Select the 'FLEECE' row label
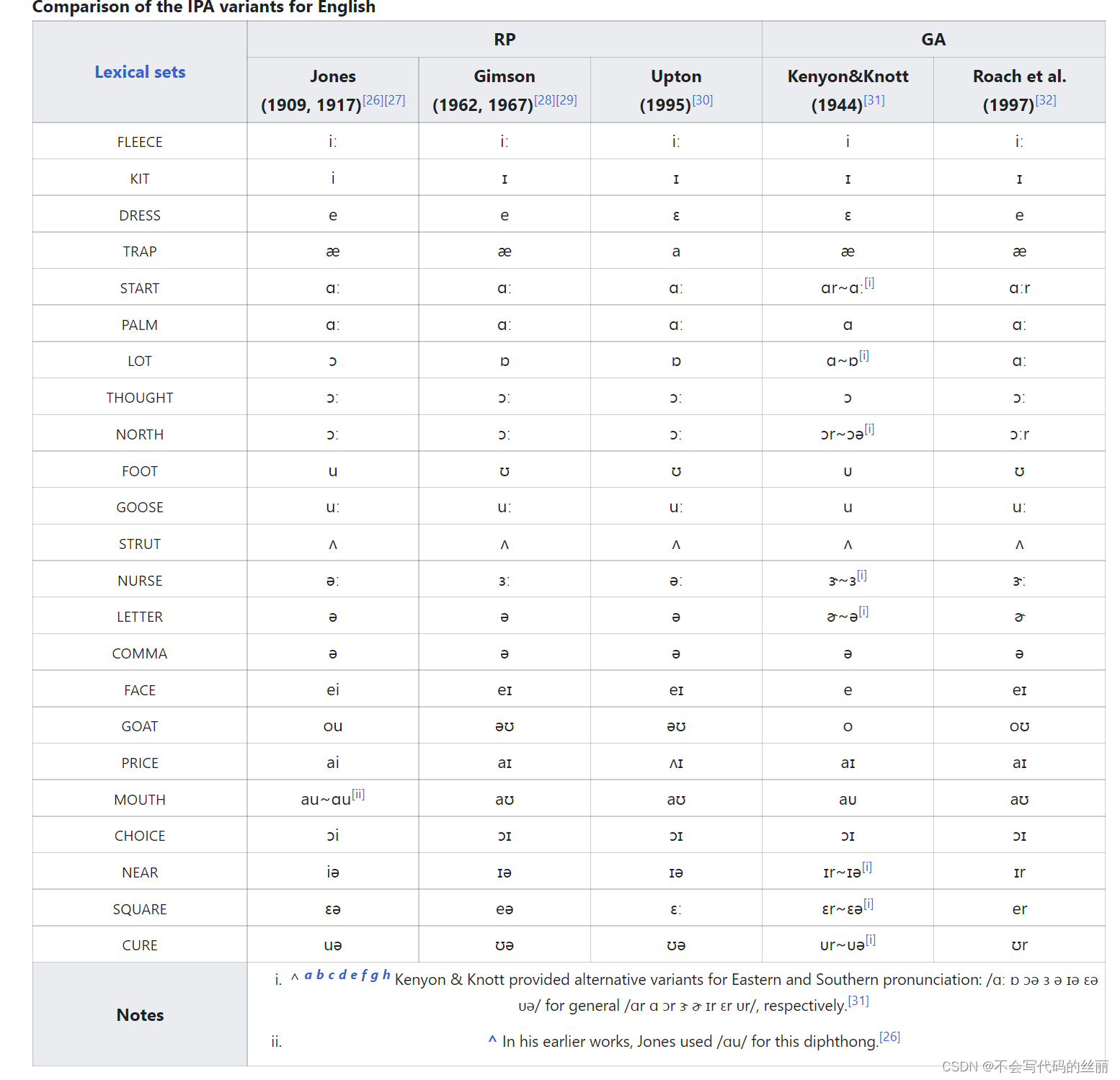This screenshot has height=1080, width=1120. click(x=140, y=142)
